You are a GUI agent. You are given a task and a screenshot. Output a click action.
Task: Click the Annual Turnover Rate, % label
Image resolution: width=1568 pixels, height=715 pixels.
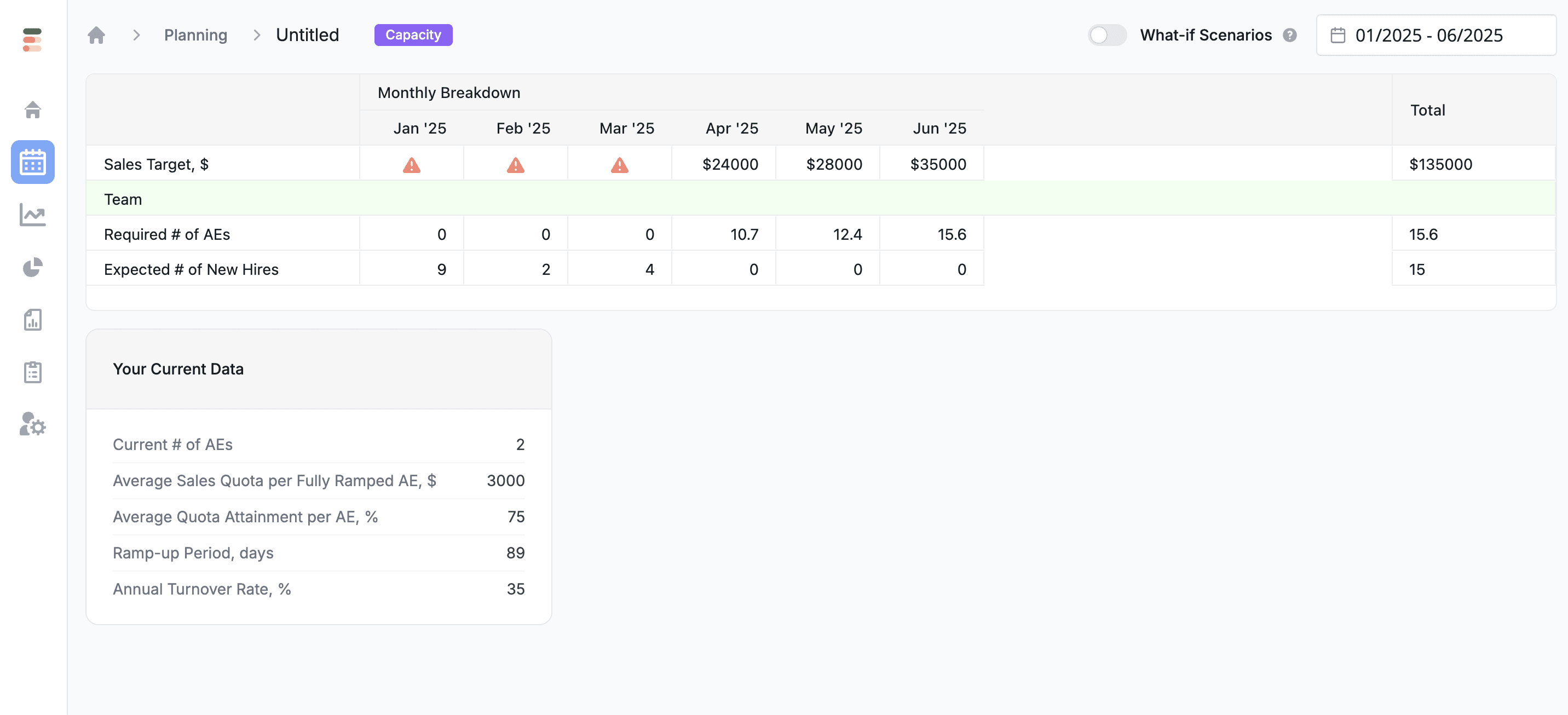tap(201, 589)
